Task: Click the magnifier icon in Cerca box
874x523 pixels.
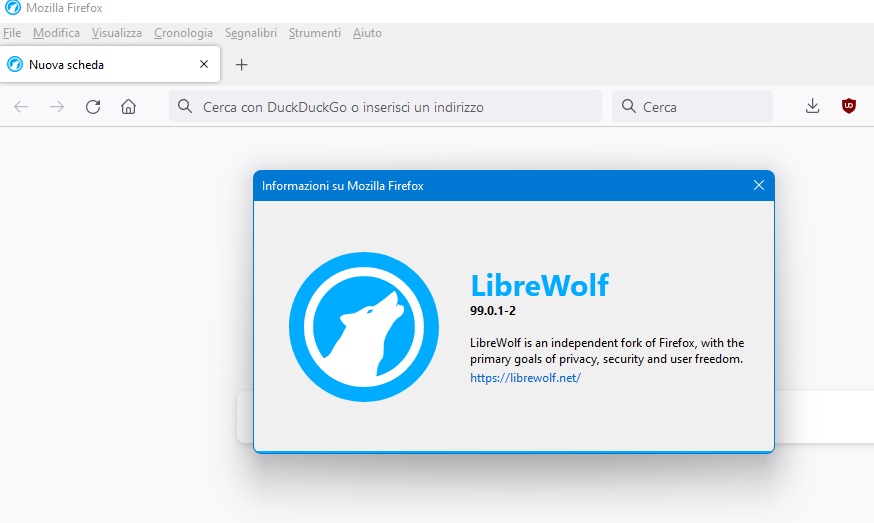Action: 629,106
